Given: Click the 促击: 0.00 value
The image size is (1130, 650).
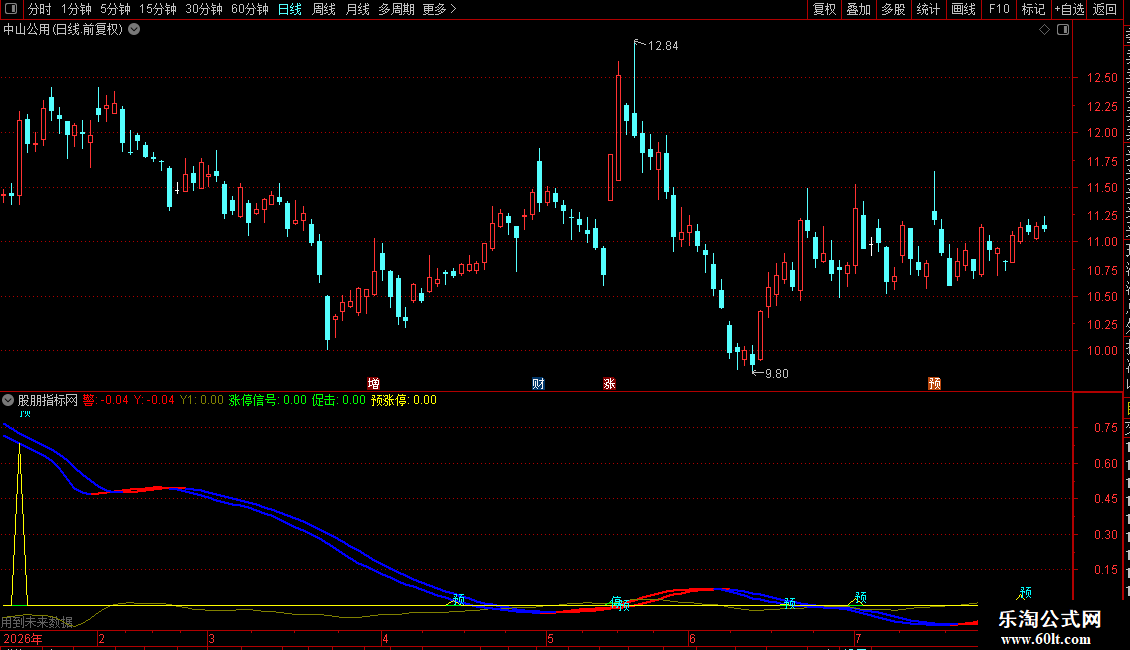Looking at the screenshot, I should point(339,400).
